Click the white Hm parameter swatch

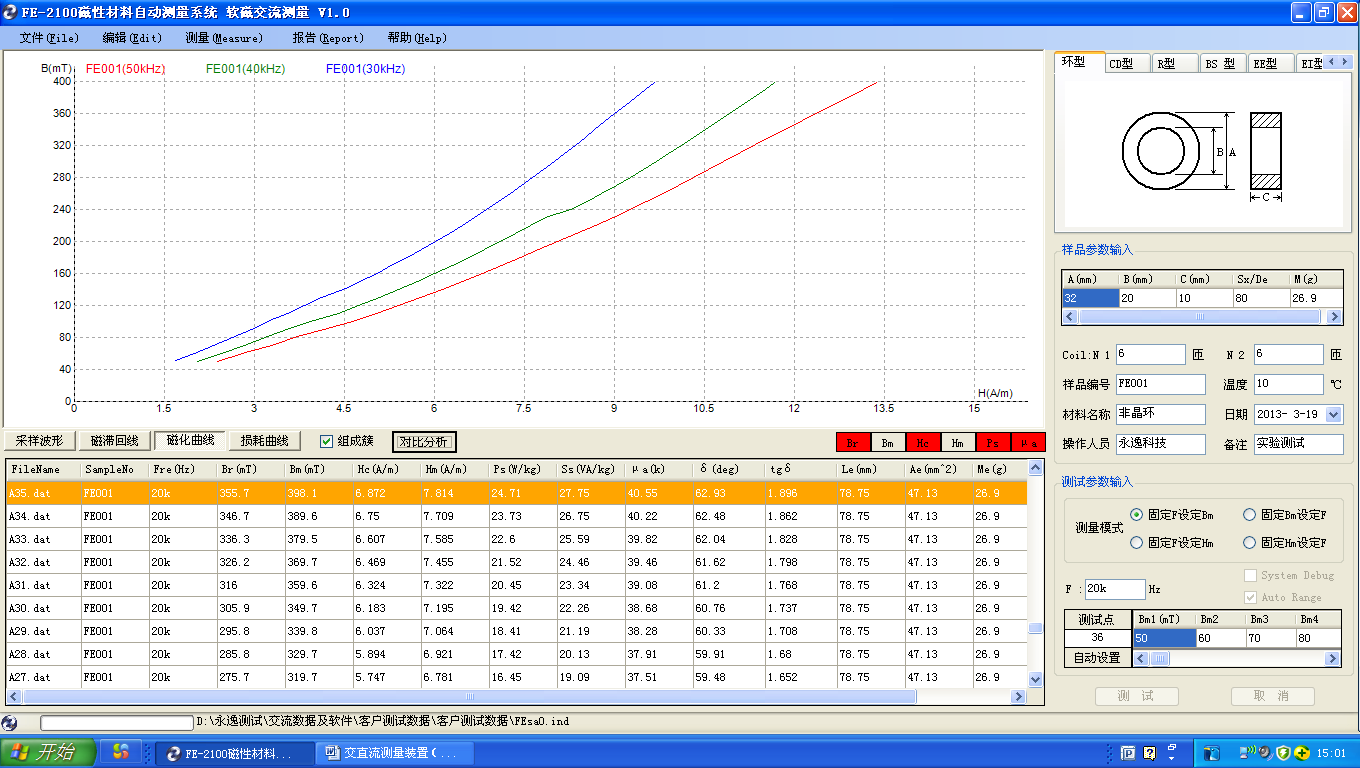(x=958, y=443)
